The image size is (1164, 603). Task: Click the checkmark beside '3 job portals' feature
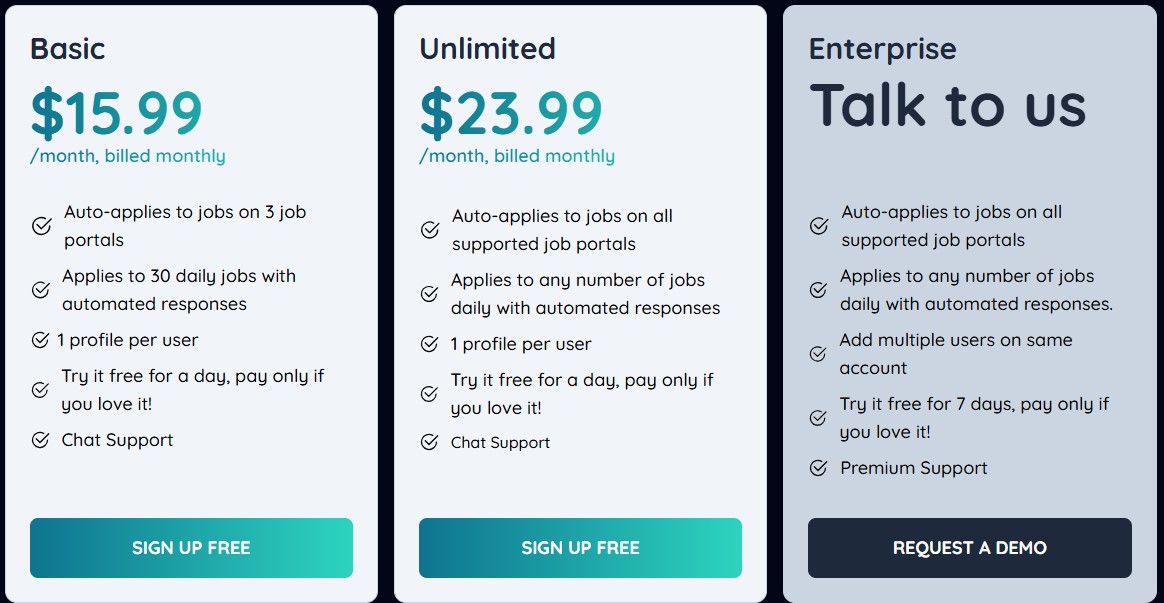pos(41,225)
